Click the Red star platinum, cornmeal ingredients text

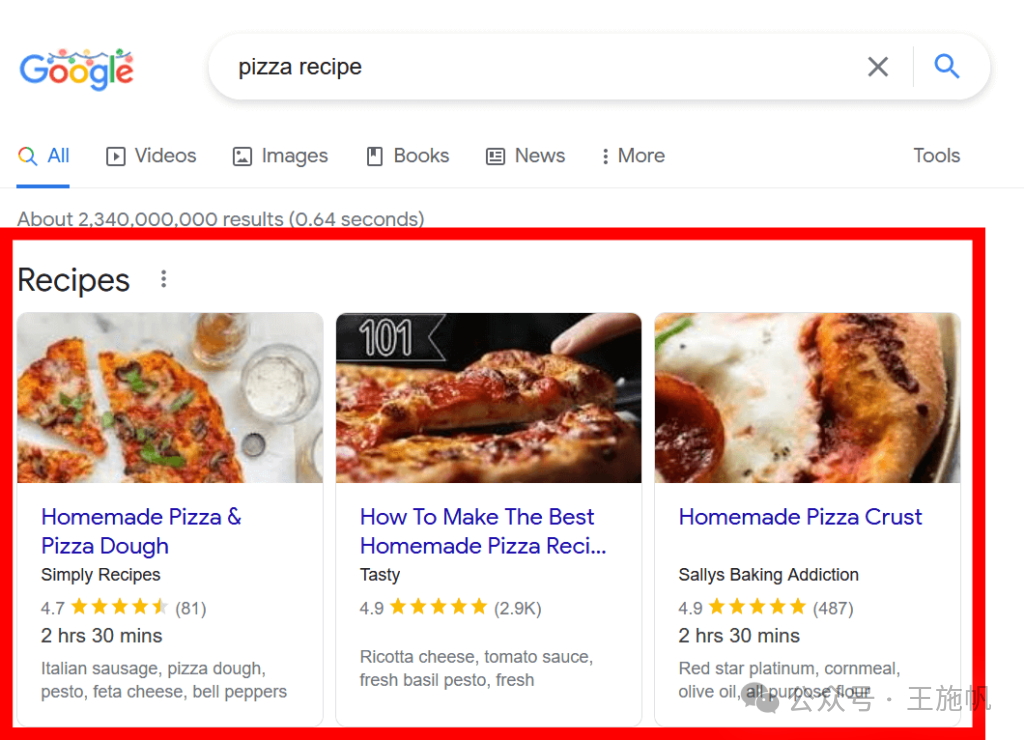pyautogui.click(x=789, y=680)
